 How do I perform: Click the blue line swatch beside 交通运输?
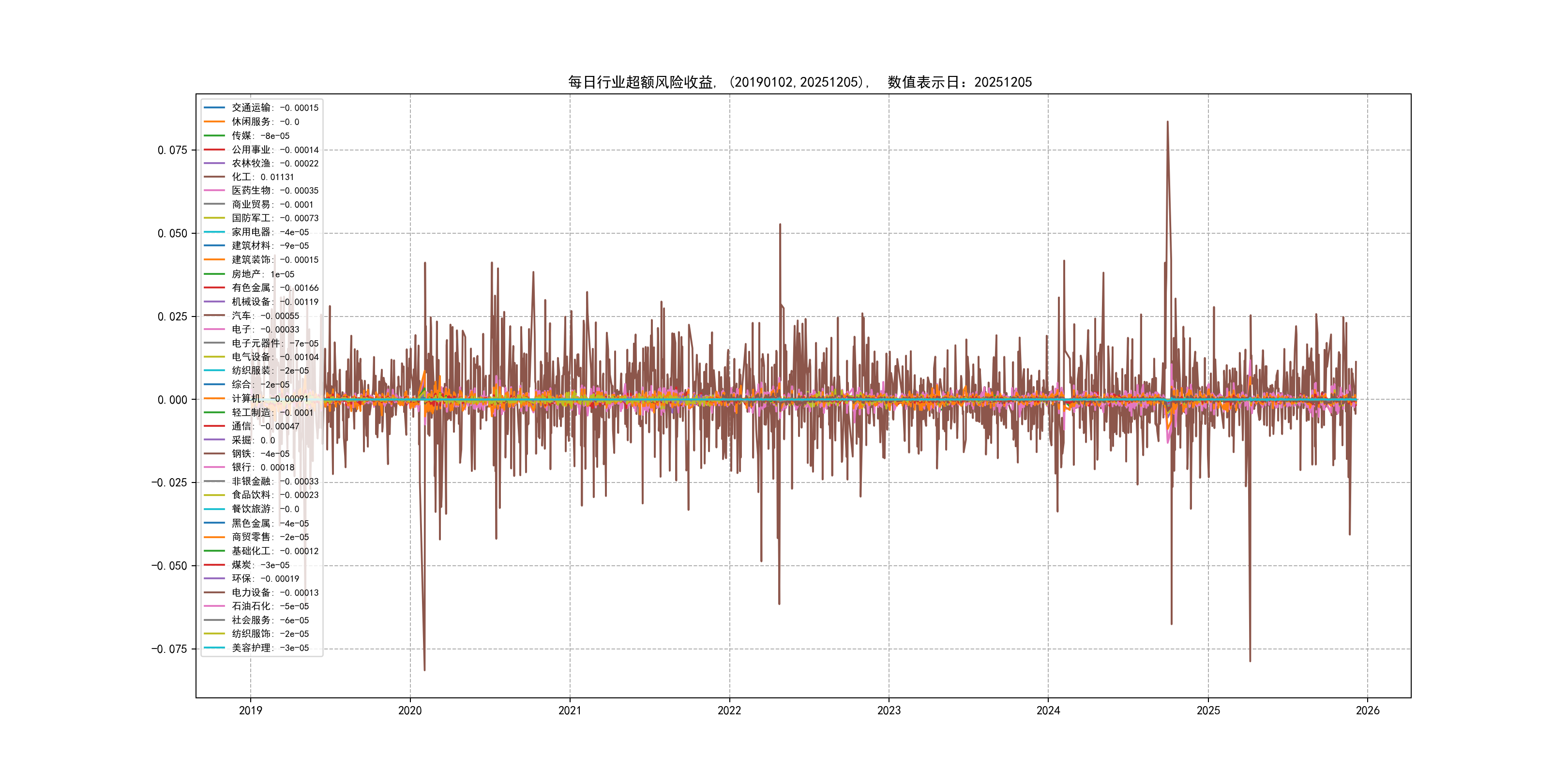tap(214, 108)
